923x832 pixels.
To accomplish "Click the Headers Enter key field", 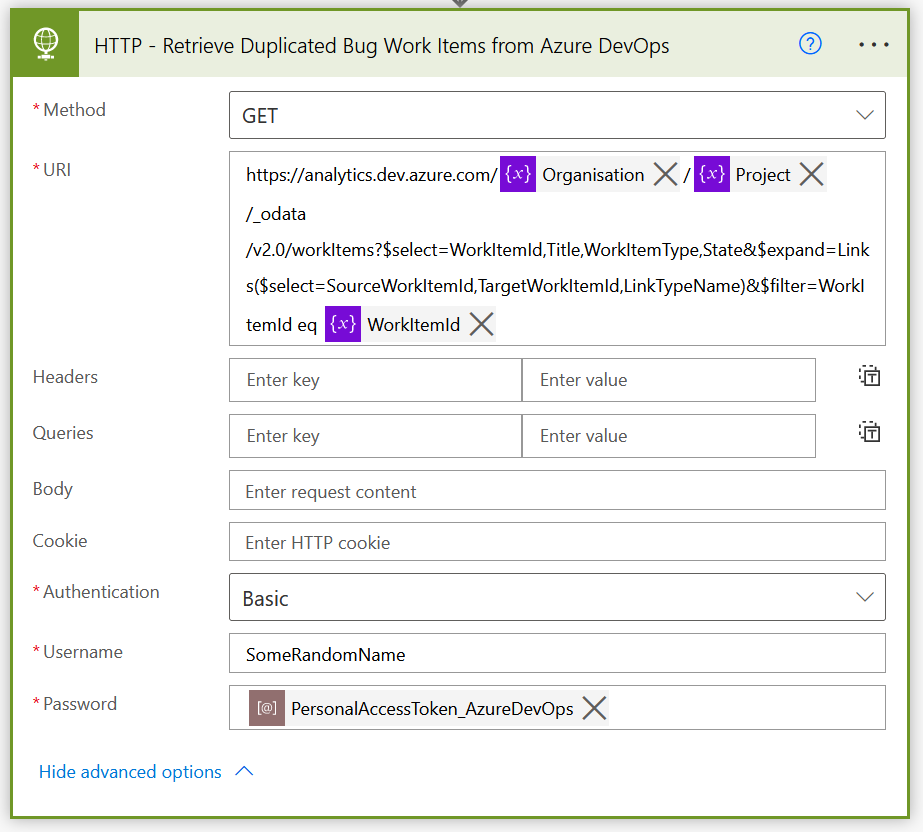I will [x=375, y=380].
